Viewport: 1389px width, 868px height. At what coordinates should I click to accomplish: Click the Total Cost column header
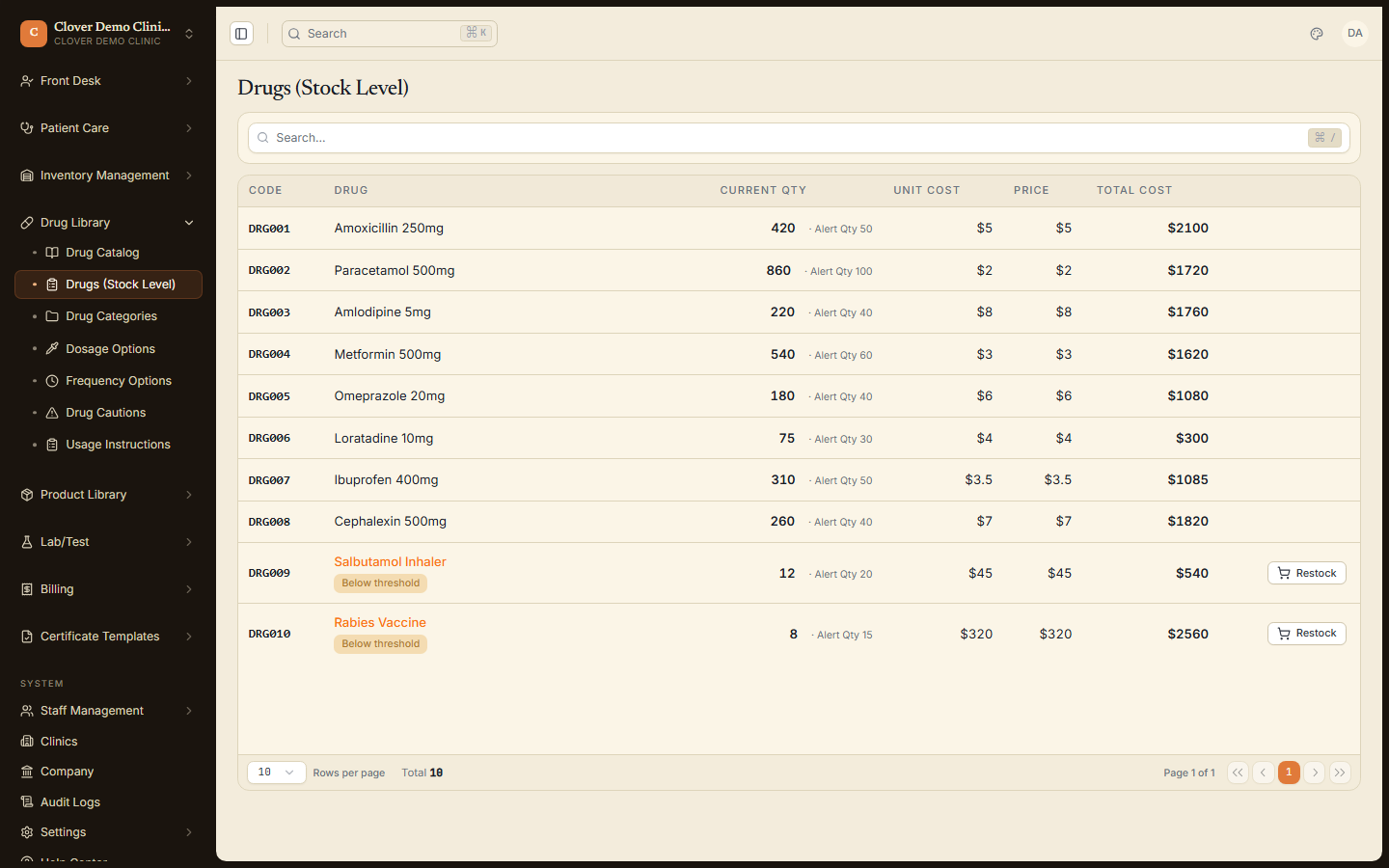click(1134, 190)
